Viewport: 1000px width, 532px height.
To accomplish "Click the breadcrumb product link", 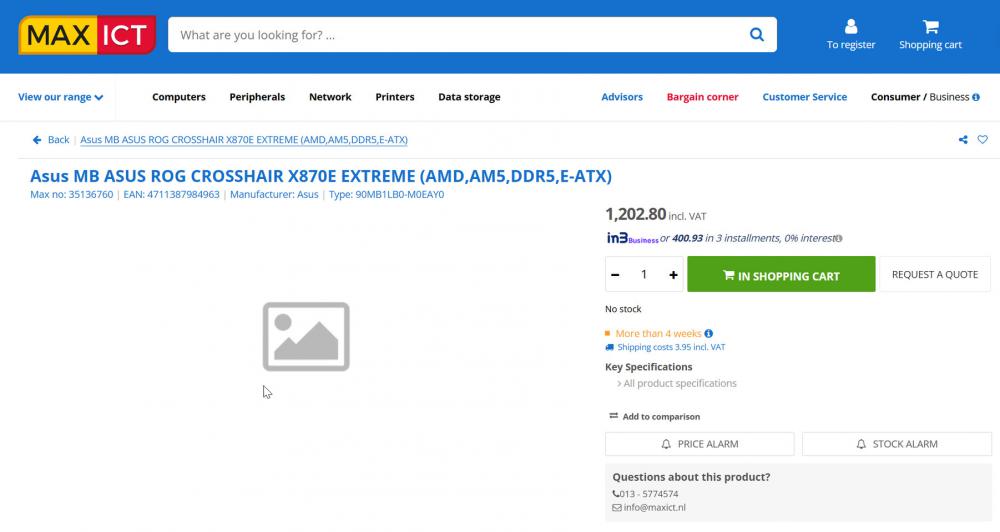I will click(x=244, y=140).
